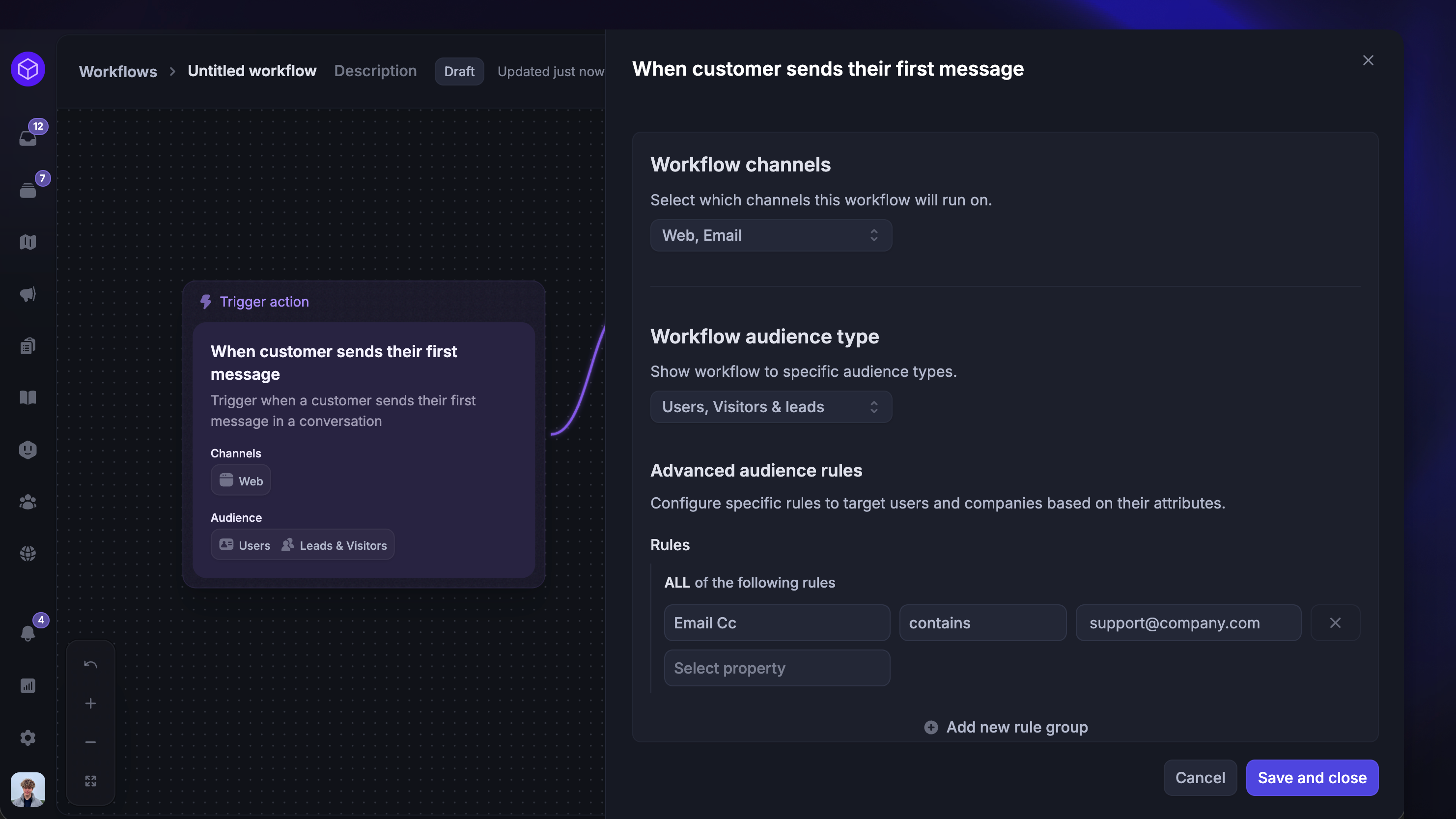Viewport: 1456px width, 819px height.
Task: Click Add new rule group
Action: pyautogui.click(x=1006, y=727)
